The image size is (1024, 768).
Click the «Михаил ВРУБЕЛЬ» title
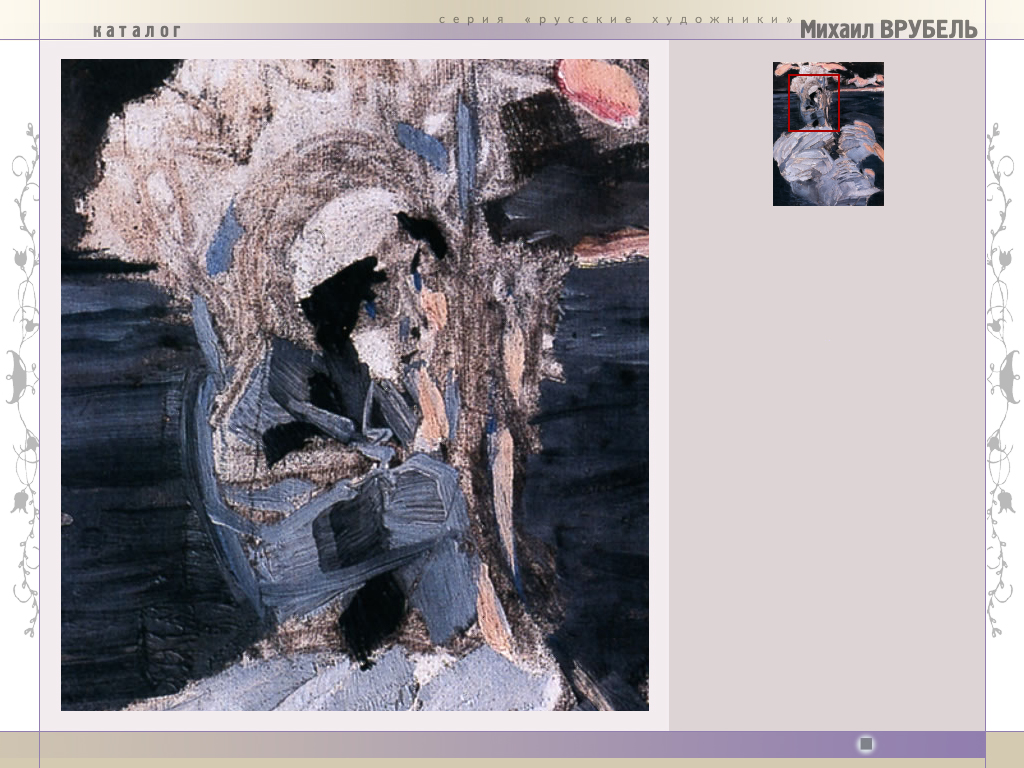point(888,30)
